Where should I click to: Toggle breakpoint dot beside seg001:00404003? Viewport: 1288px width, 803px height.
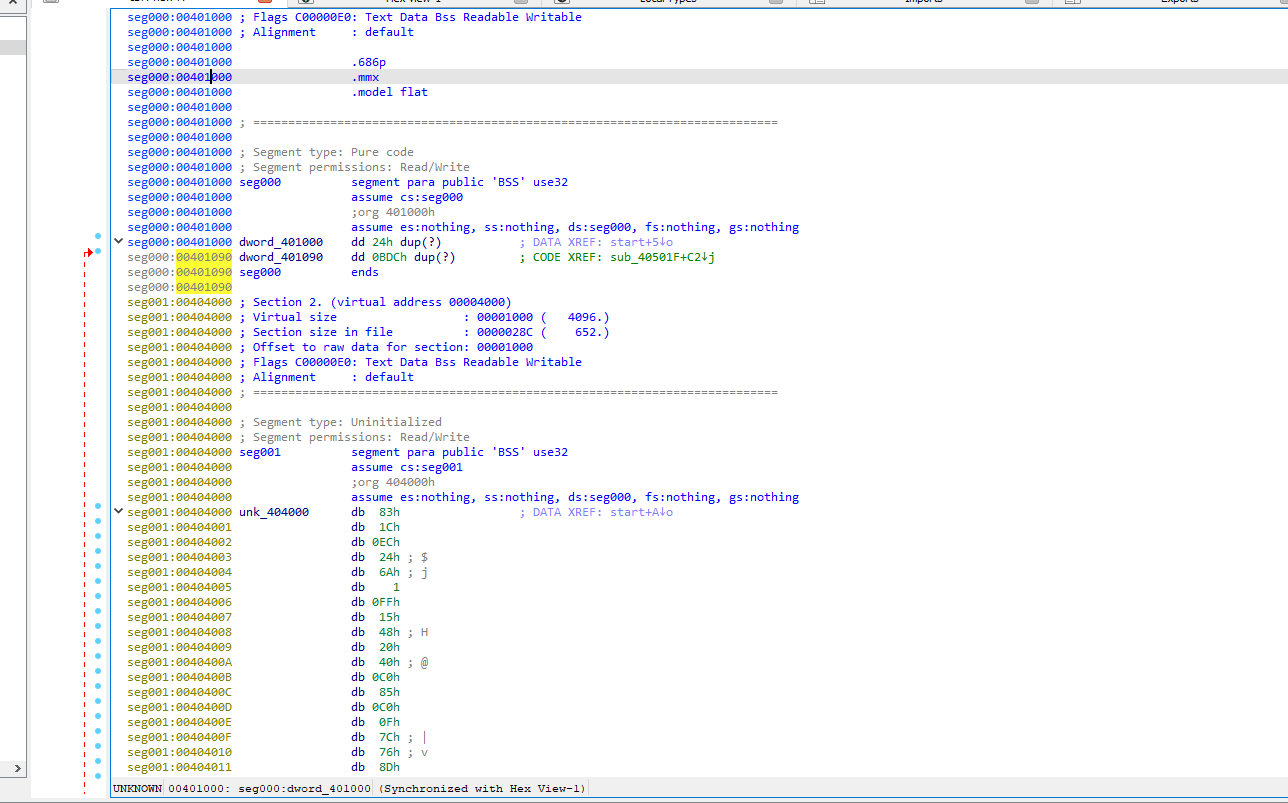click(98, 551)
